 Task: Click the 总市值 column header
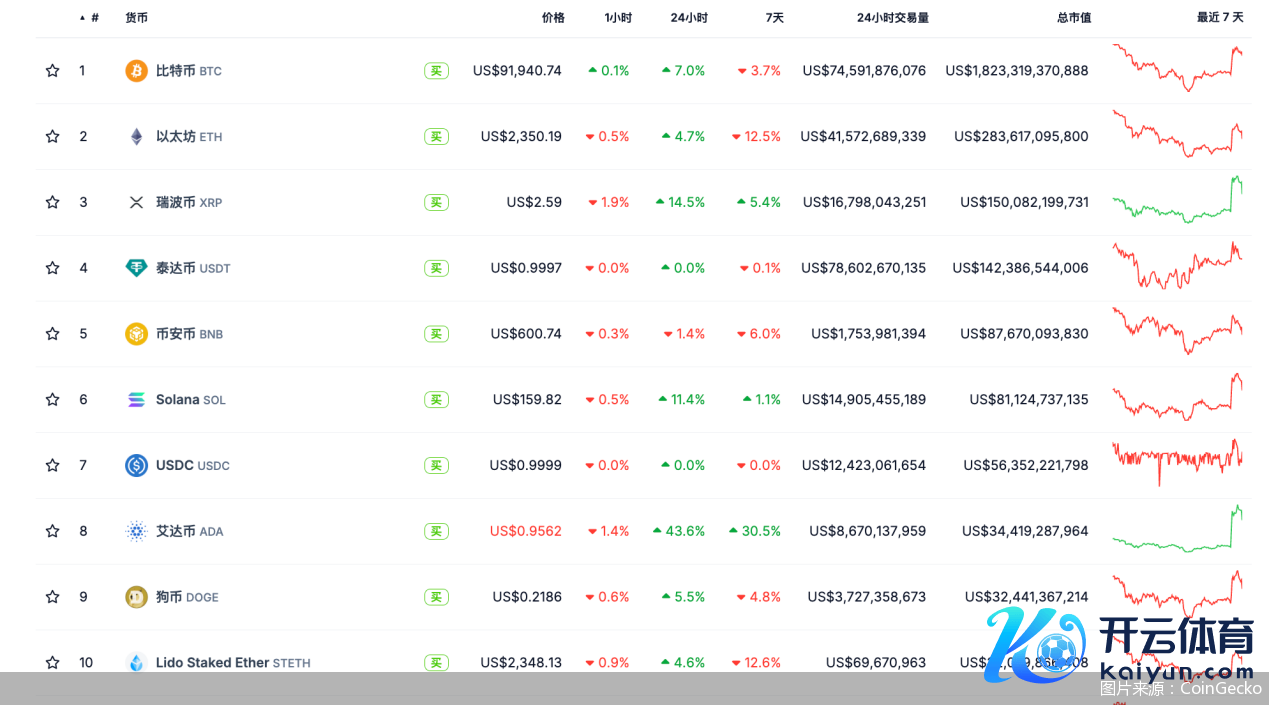pos(1074,17)
